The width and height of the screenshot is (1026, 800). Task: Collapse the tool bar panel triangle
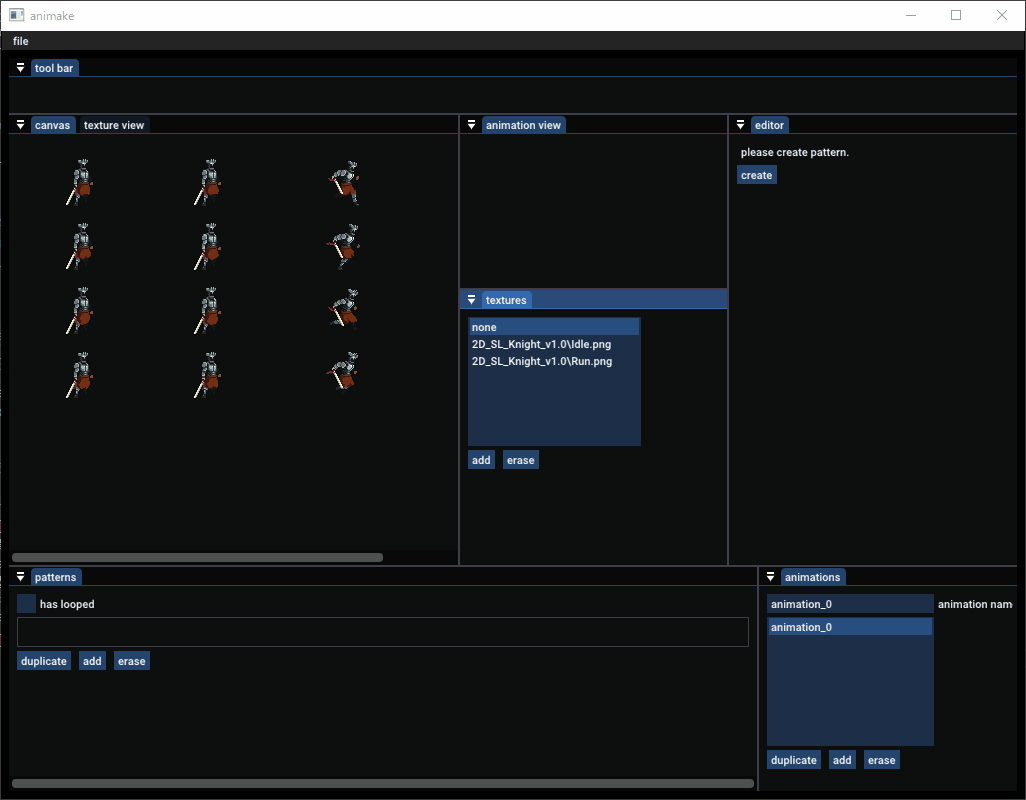click(20, 68)
